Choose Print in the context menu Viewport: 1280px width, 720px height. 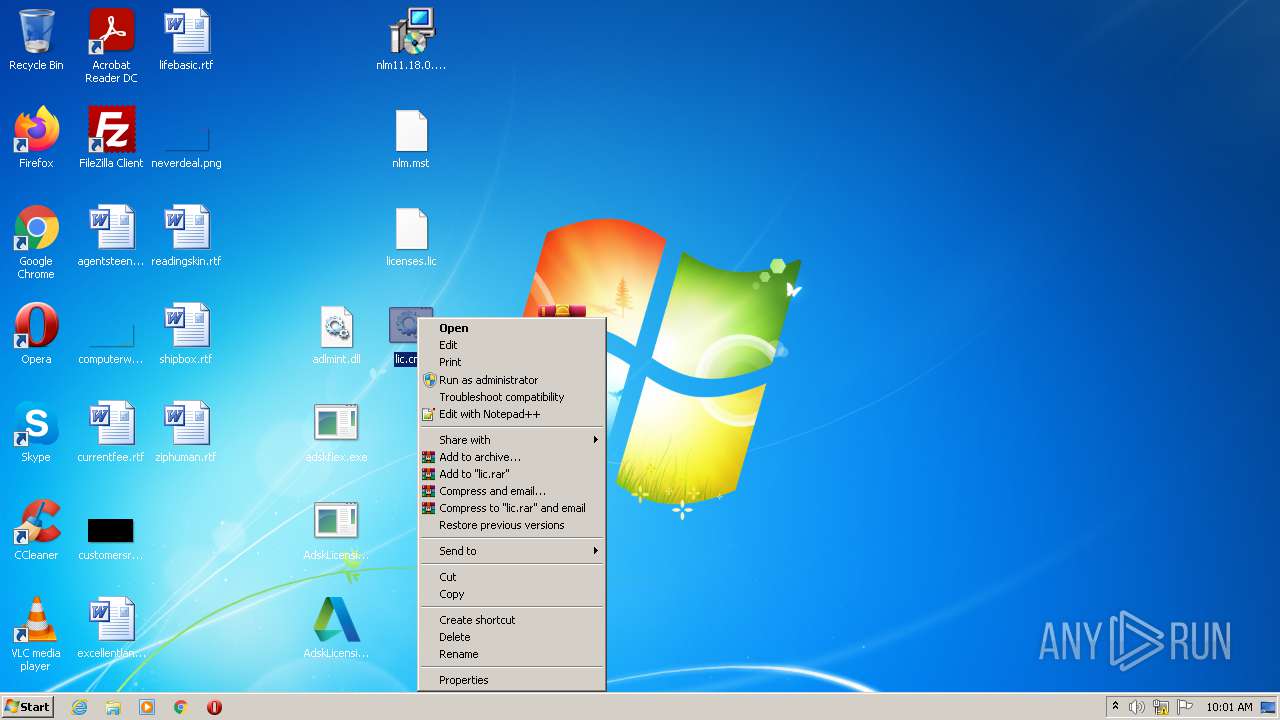tap(512, 362)
